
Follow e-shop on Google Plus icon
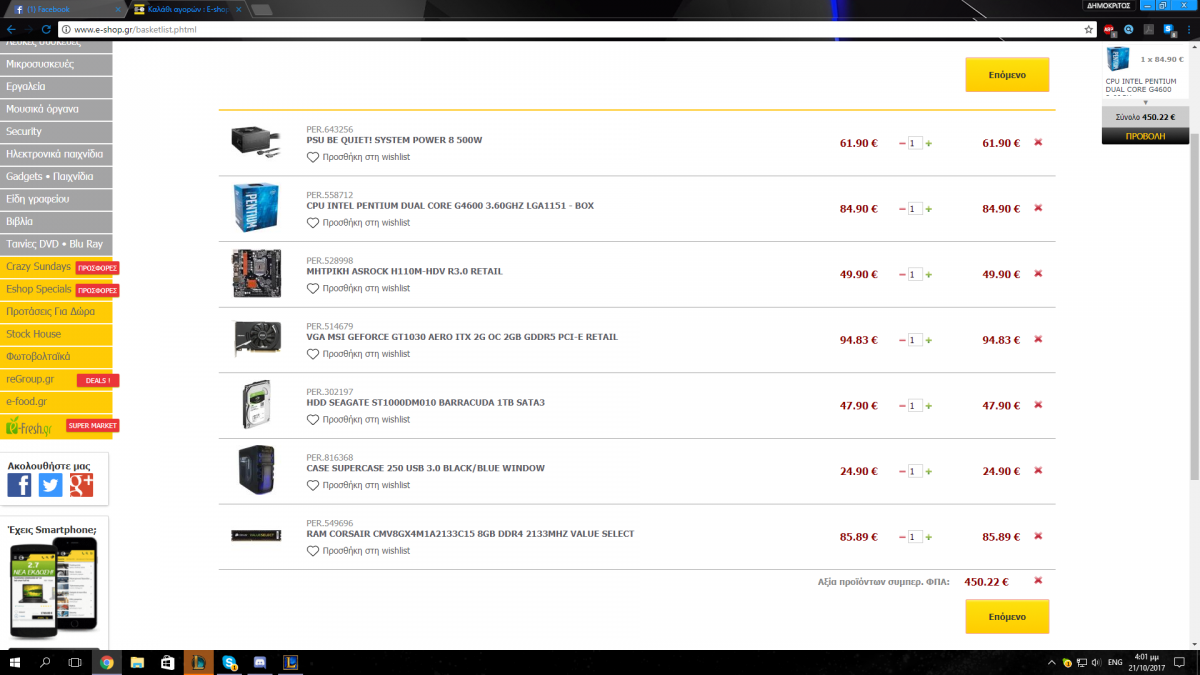click(x=81, y=485)
